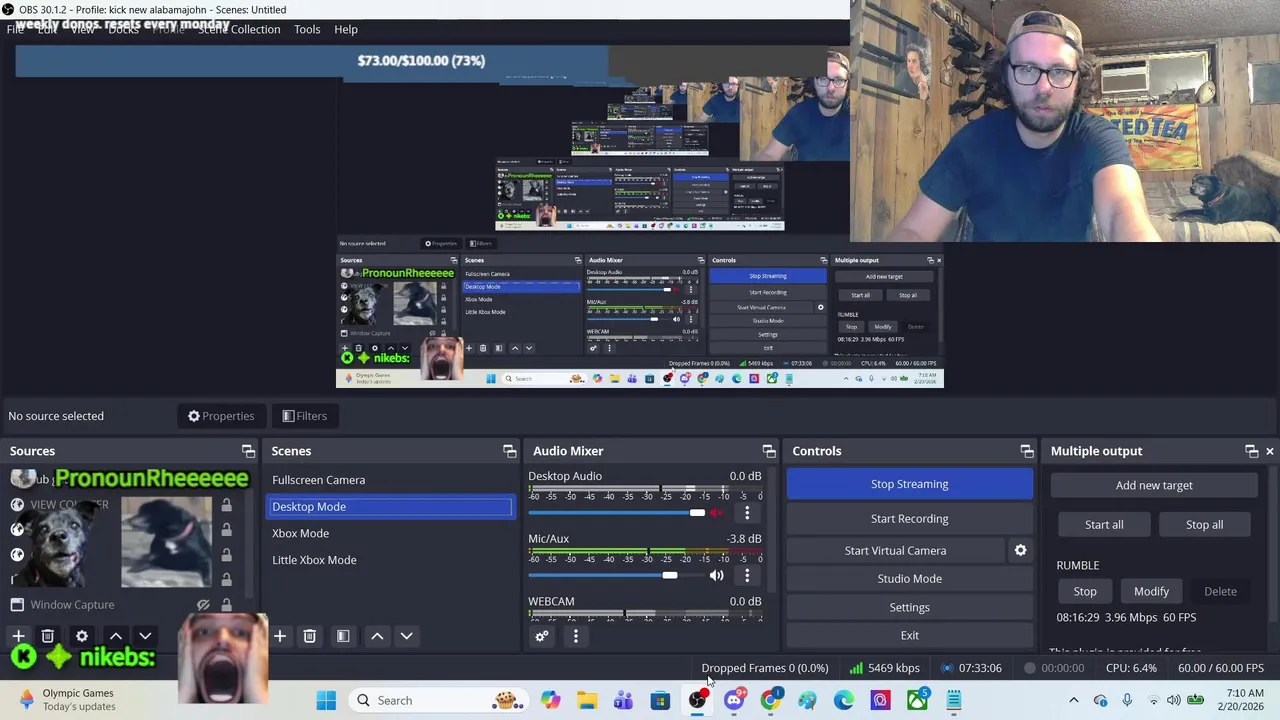Image resolution: width=1280 pixels, height=720 pixels.
Task: Move scene up with Scenes up arrow
Action: point(377,636)
